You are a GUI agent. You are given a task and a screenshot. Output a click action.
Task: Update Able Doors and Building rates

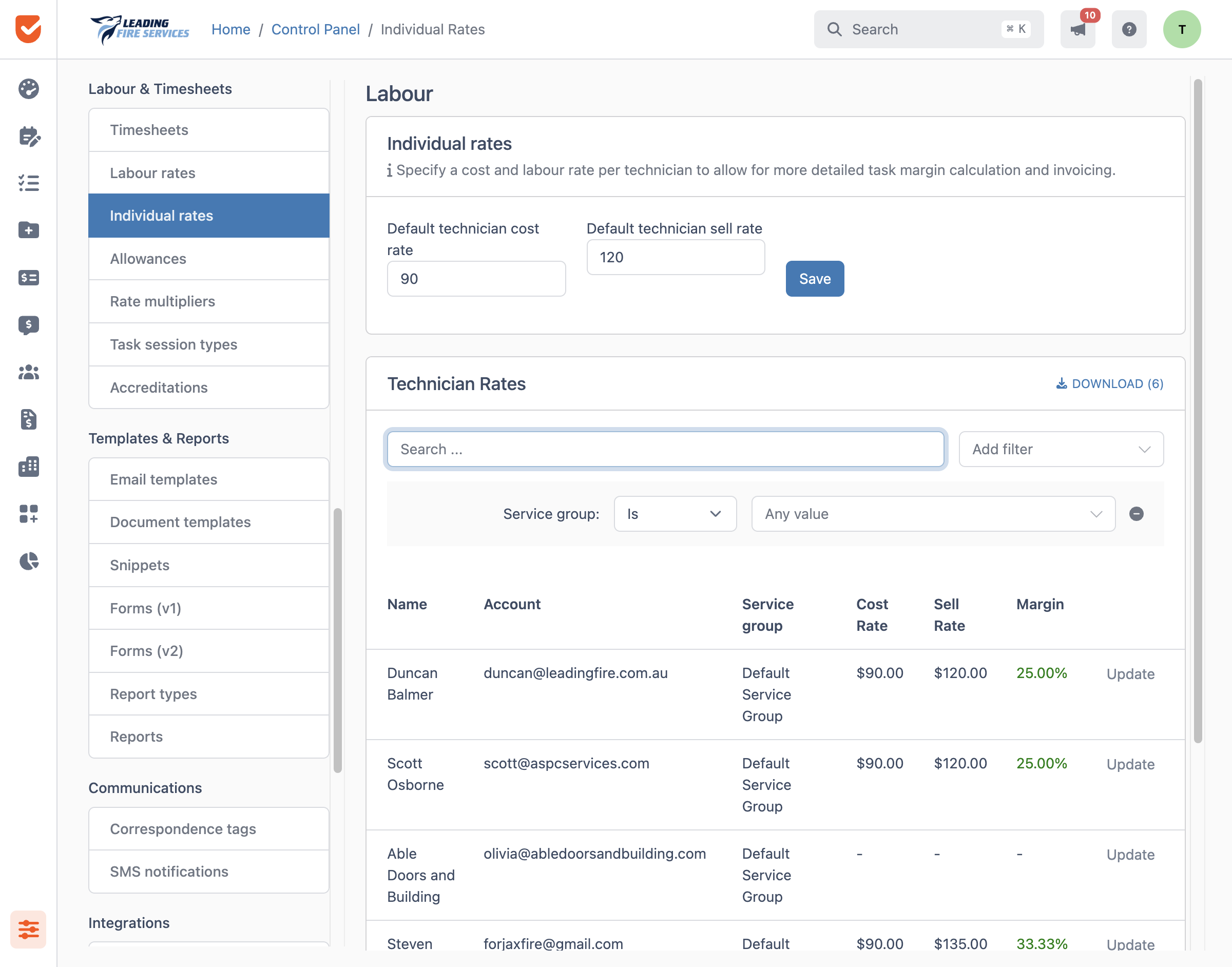(x=1130, y=854)
